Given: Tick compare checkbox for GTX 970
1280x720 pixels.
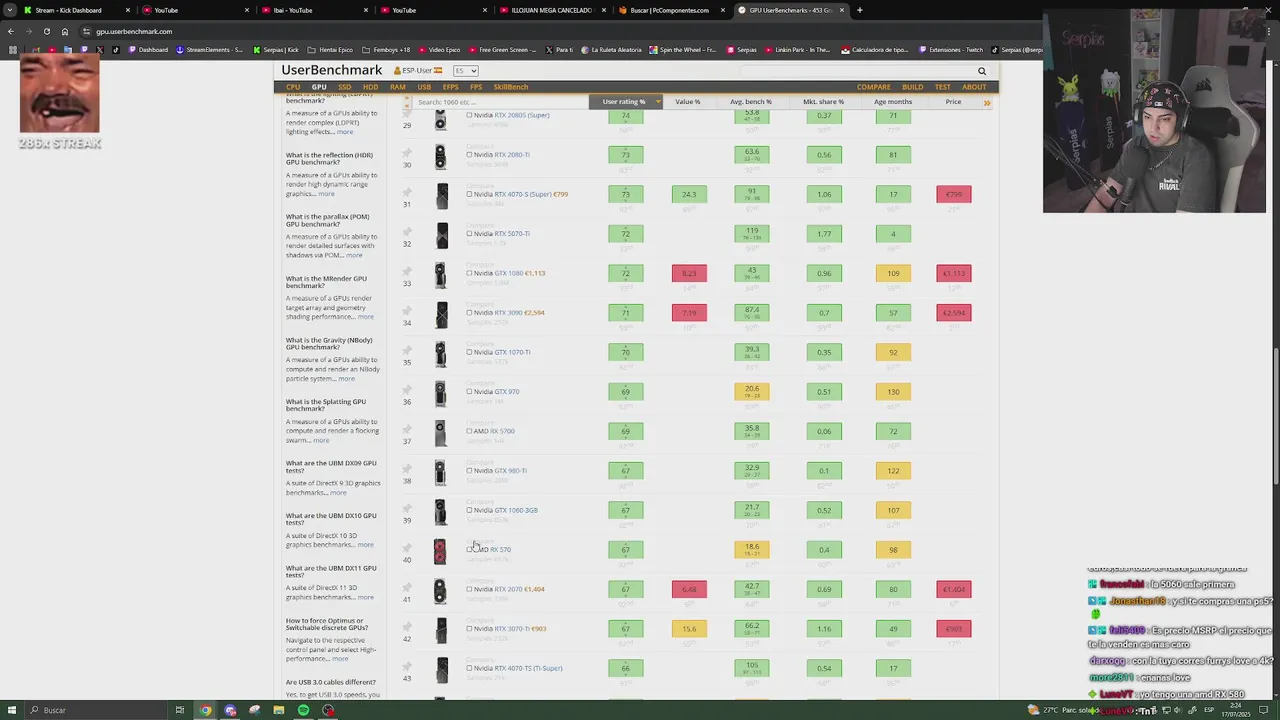Looking at the screenshot, I should 469,392.
